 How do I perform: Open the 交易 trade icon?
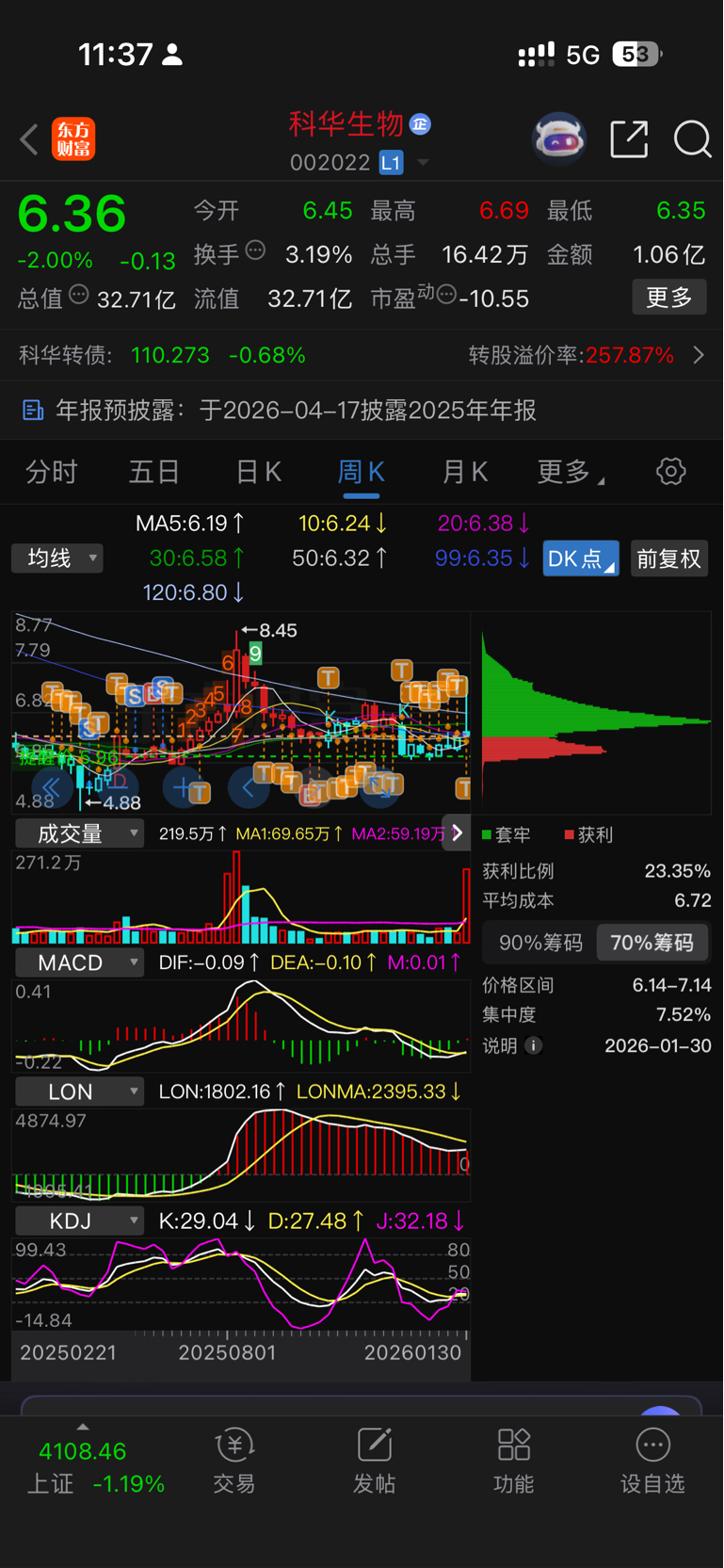coord(234,1445)
